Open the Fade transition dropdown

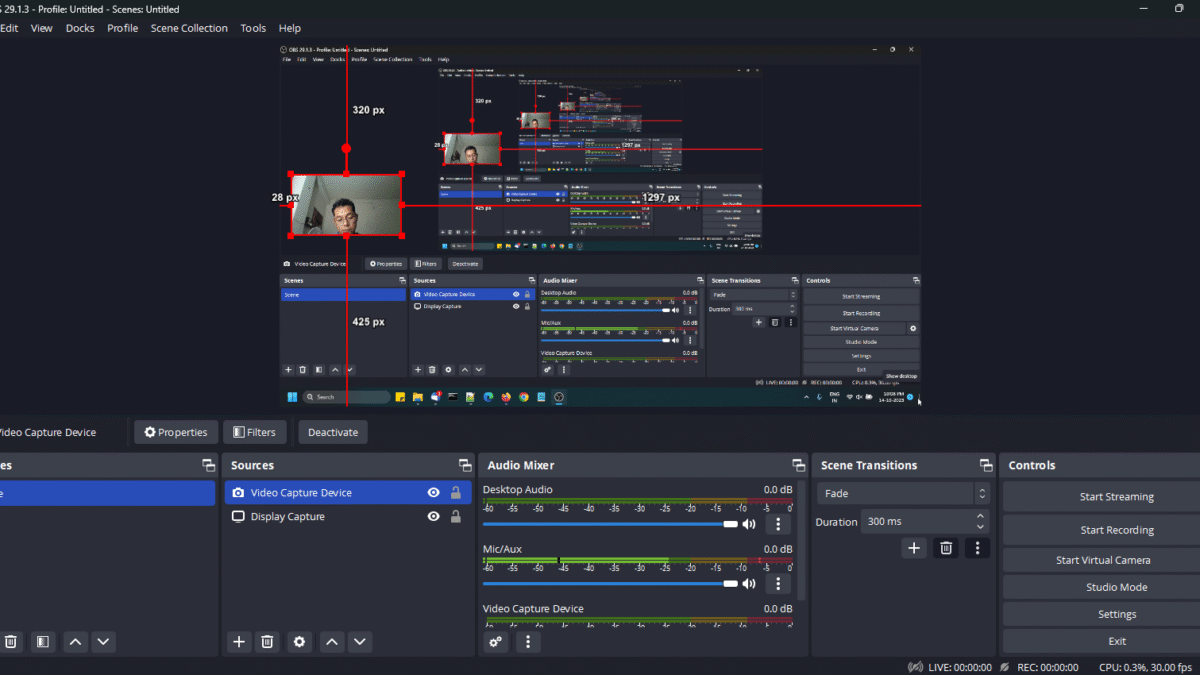(904, 494)
